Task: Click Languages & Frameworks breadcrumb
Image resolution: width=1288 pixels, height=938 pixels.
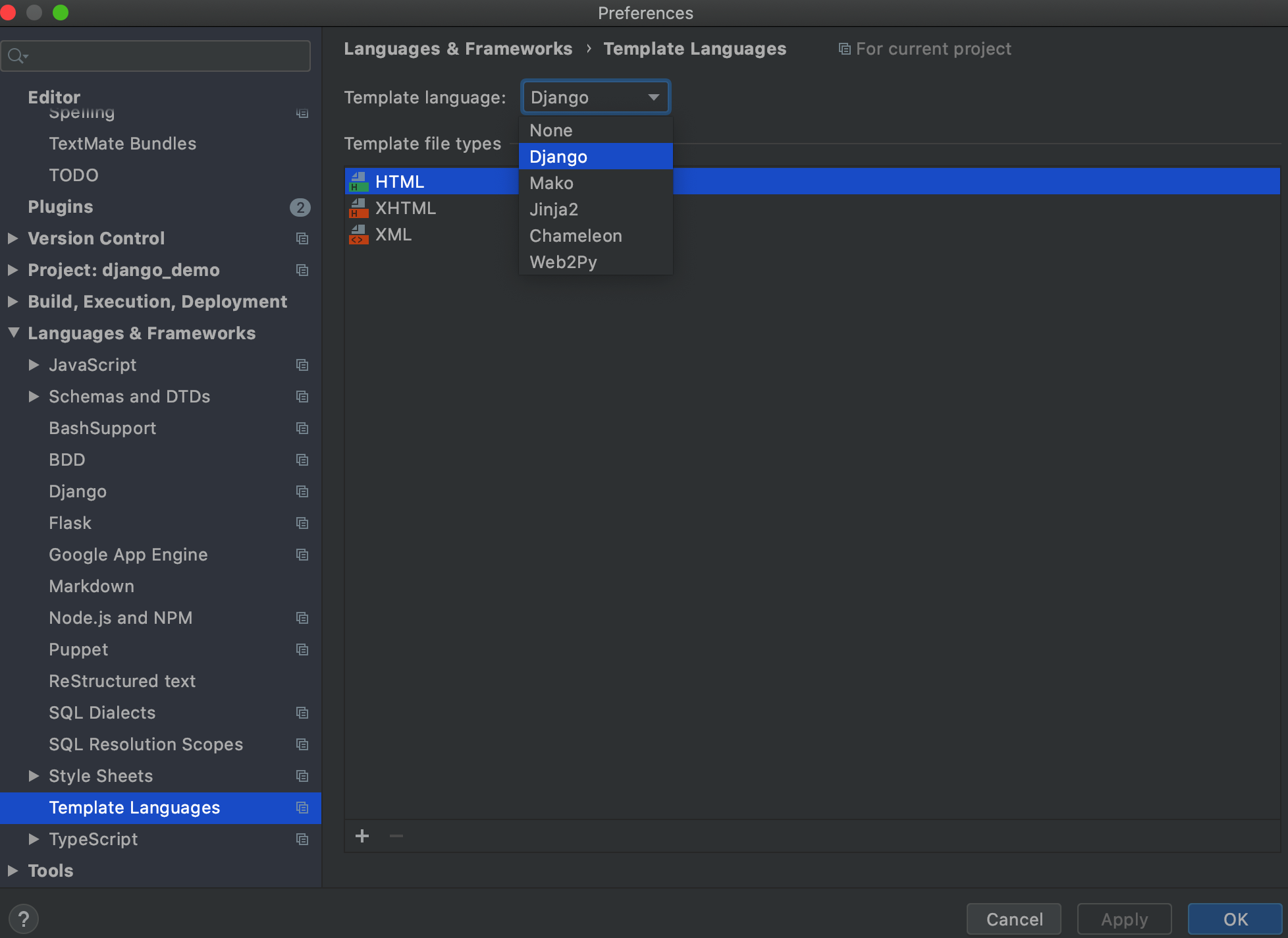Action: tap(458, 49)
